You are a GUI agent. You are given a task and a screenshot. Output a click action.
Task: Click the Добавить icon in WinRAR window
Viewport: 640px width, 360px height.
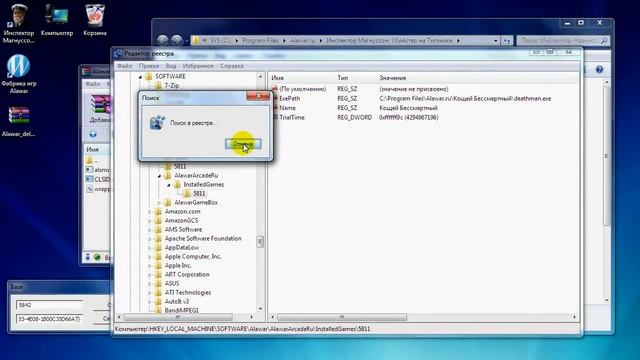[100, 109]
